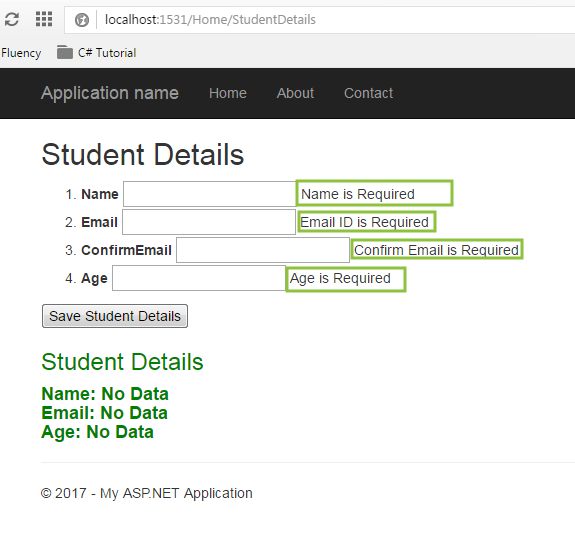The height and width of the screenshot is (535, 575).
Task: Focus the Age text field
Action: tap(199, 278)
